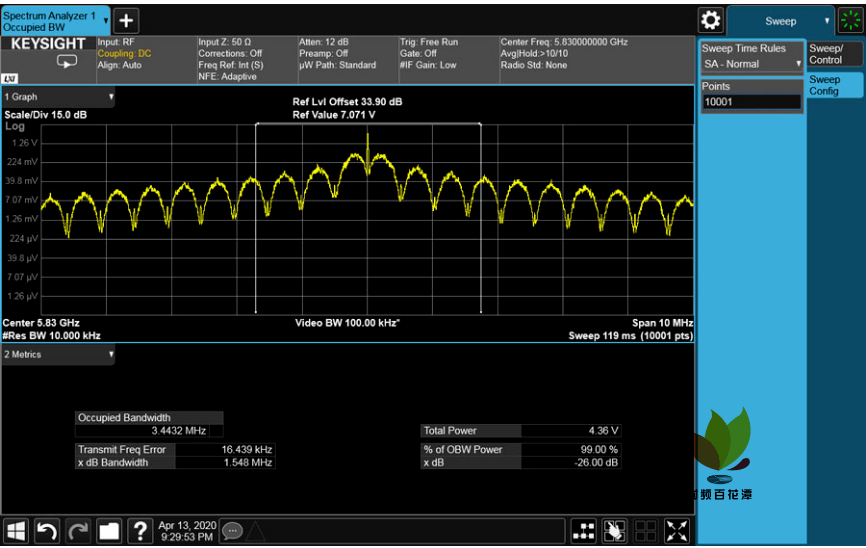This screenshot has width=866, height=548.
Task: Open the file folder icon
Action: pyautogui.click(x=109, y=532)
